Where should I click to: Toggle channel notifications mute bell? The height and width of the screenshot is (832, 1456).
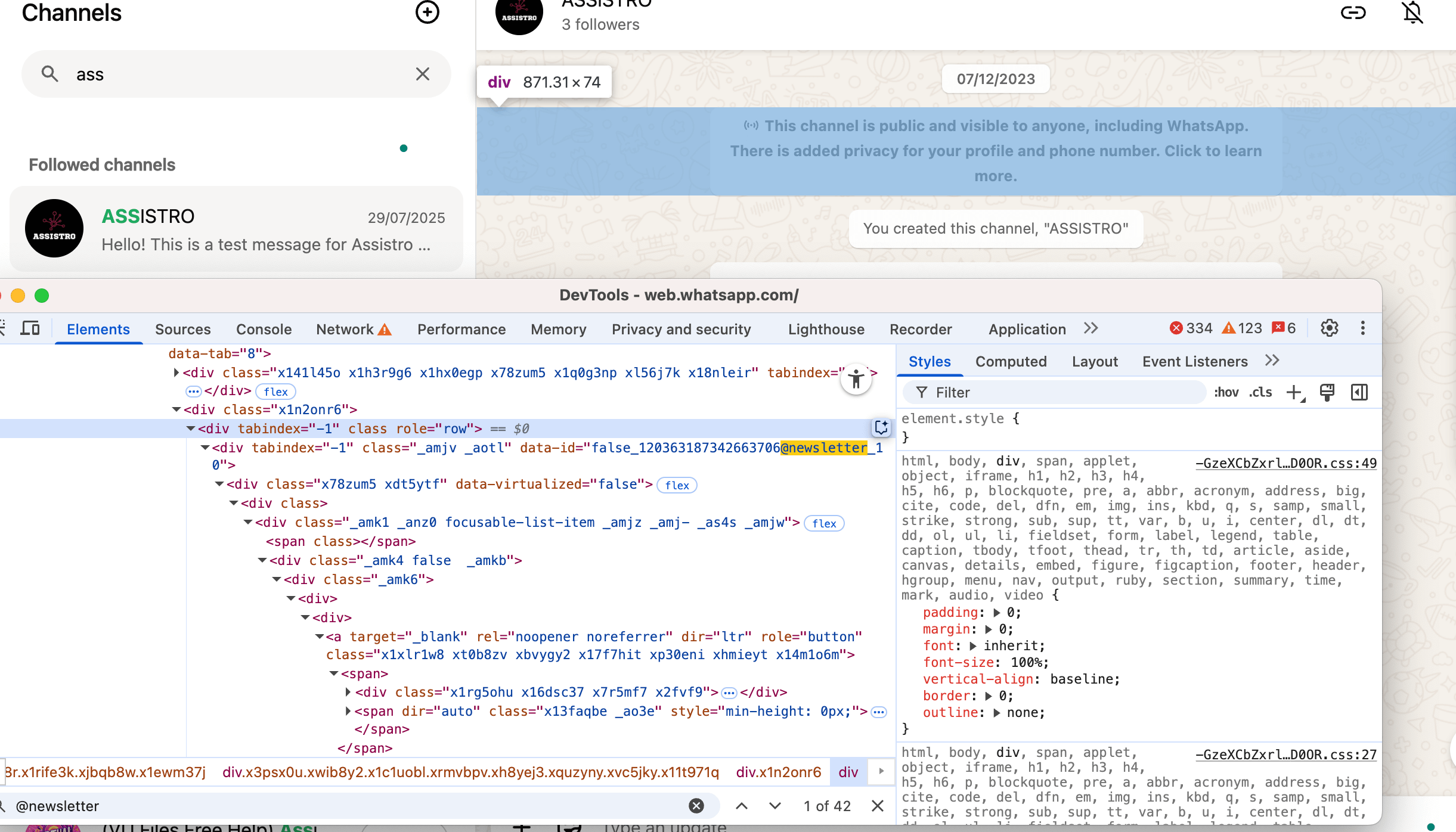point(1412,13)
